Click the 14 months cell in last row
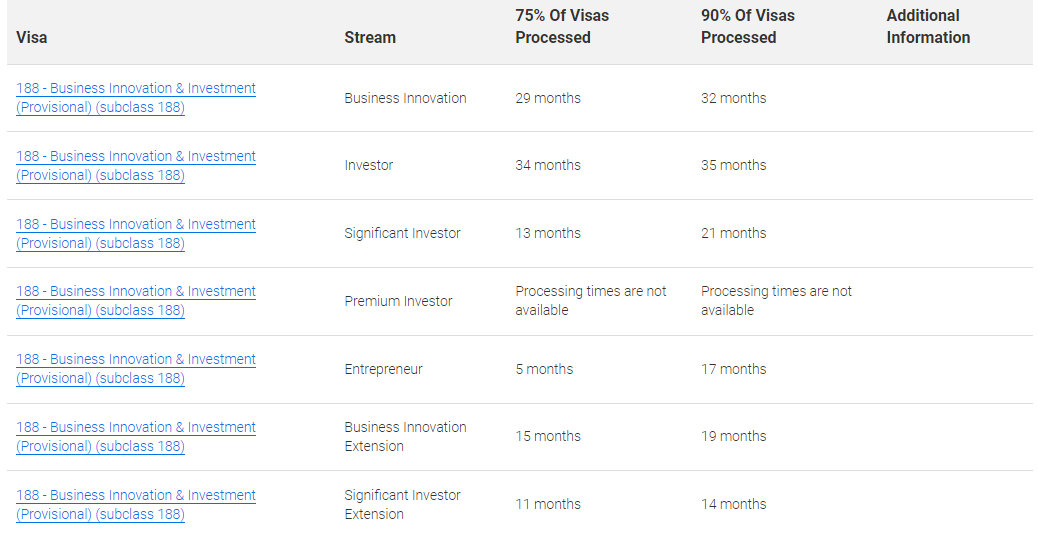 click(x=734, y=504)
